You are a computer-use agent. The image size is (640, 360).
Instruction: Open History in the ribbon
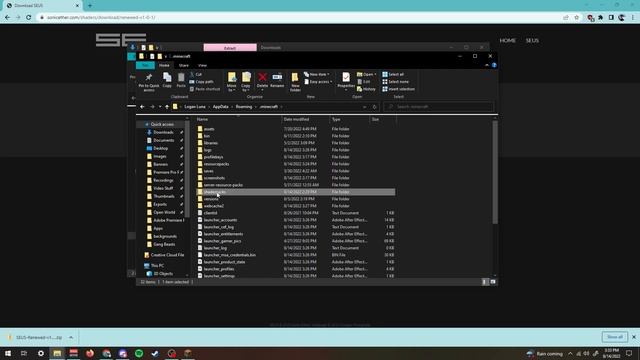tap(366, 89)
